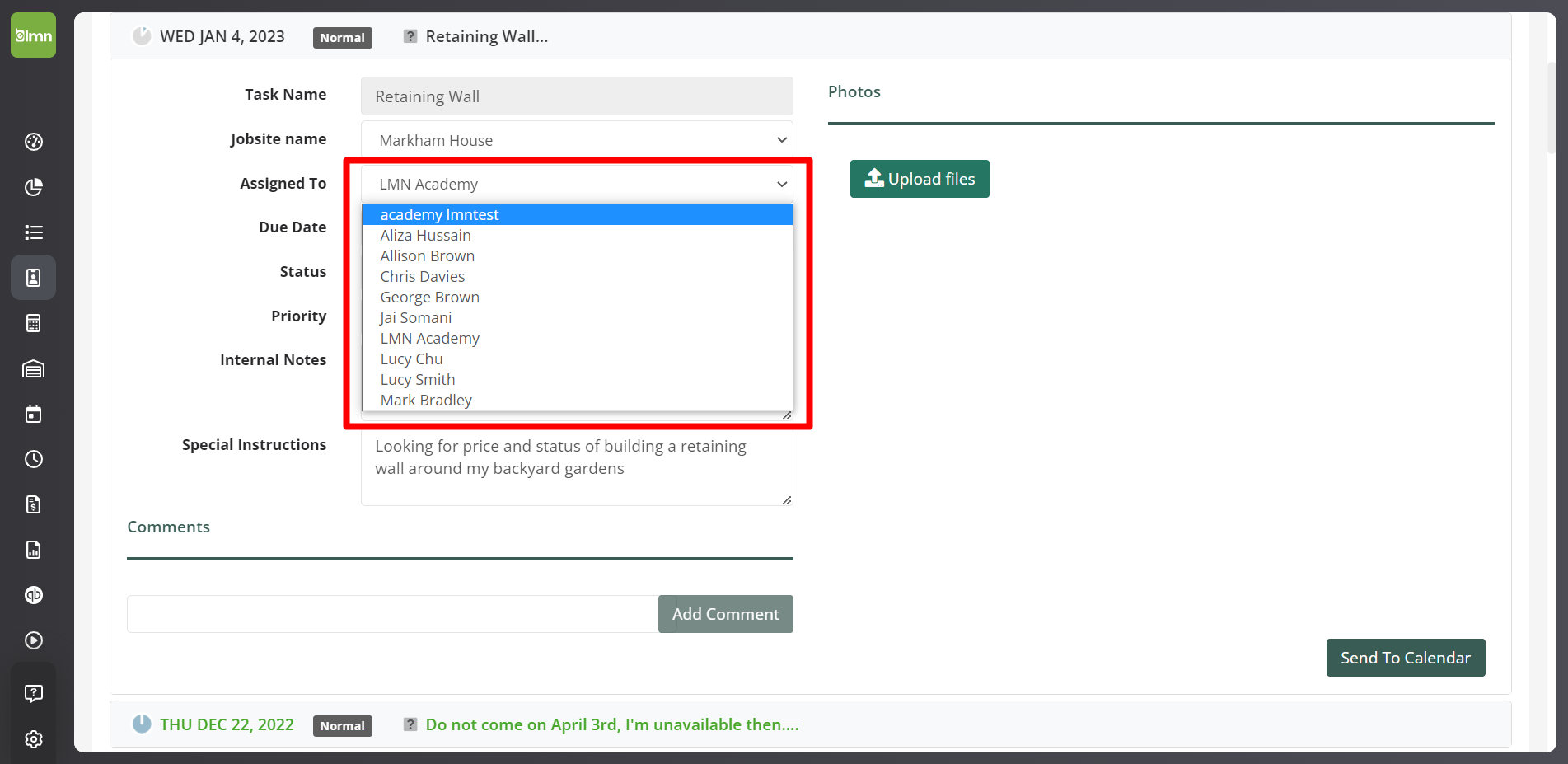The width and height of the screenshot is (1568, 764).
Task: Click the THU DEC 22, 2022 date
Action: [x=227, y=724]
